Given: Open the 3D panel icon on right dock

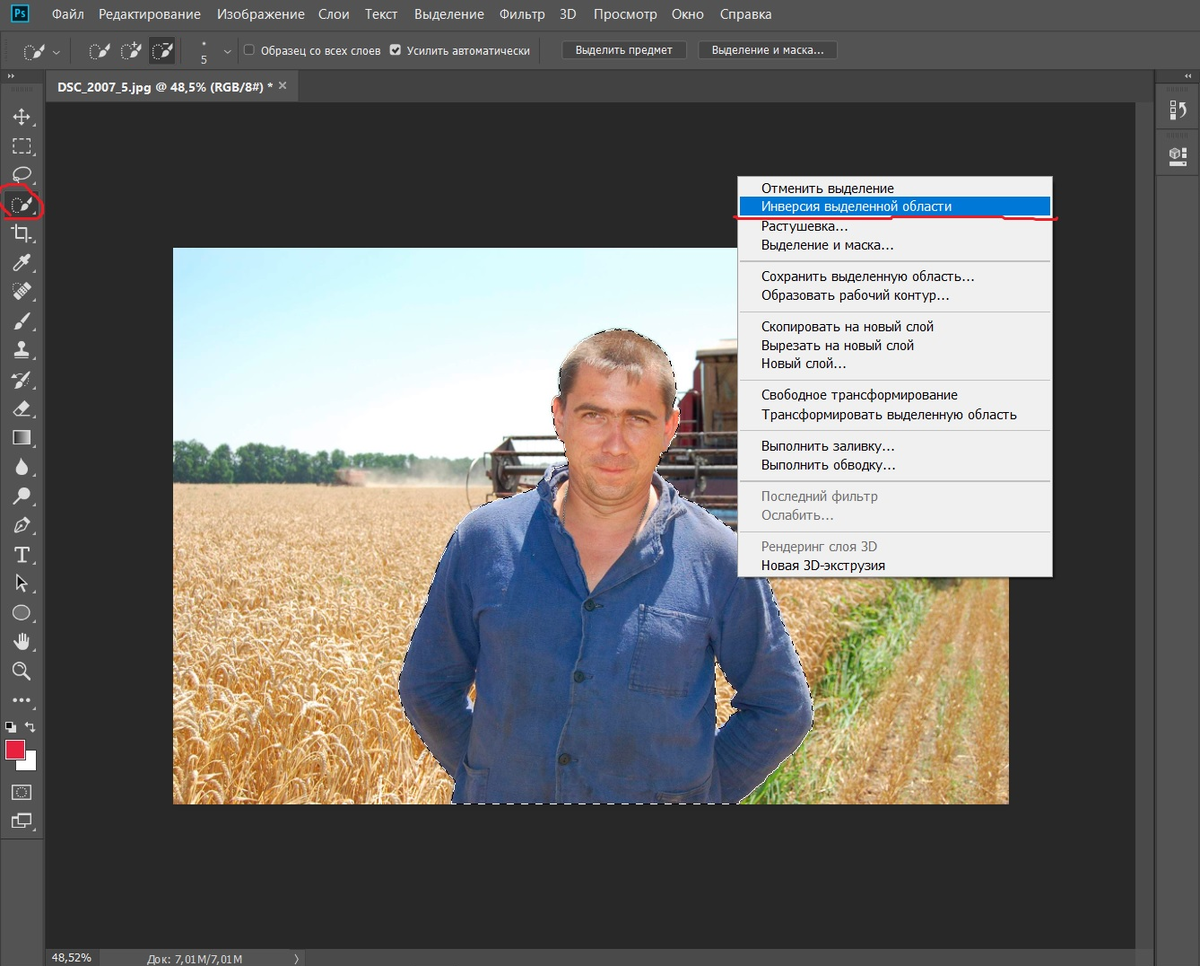Looking at the screenshot, I should coord(1177,155).
